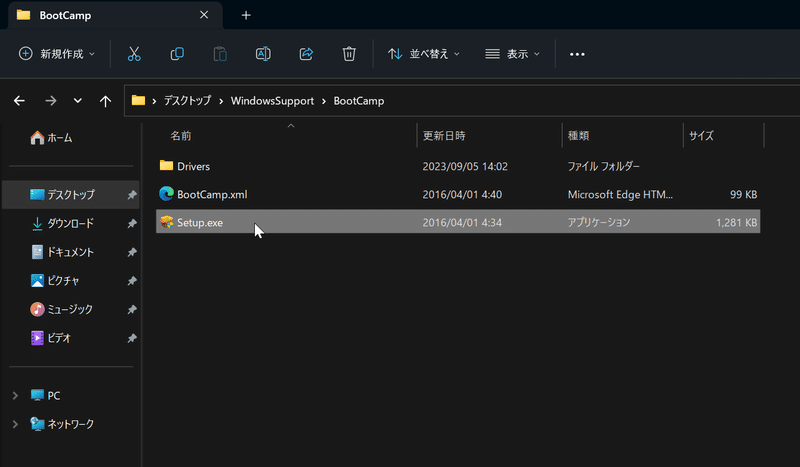Viewport: 800px width, 467px height.
Task: Click the 1,281 KB size cell
Action: (736, 222)
